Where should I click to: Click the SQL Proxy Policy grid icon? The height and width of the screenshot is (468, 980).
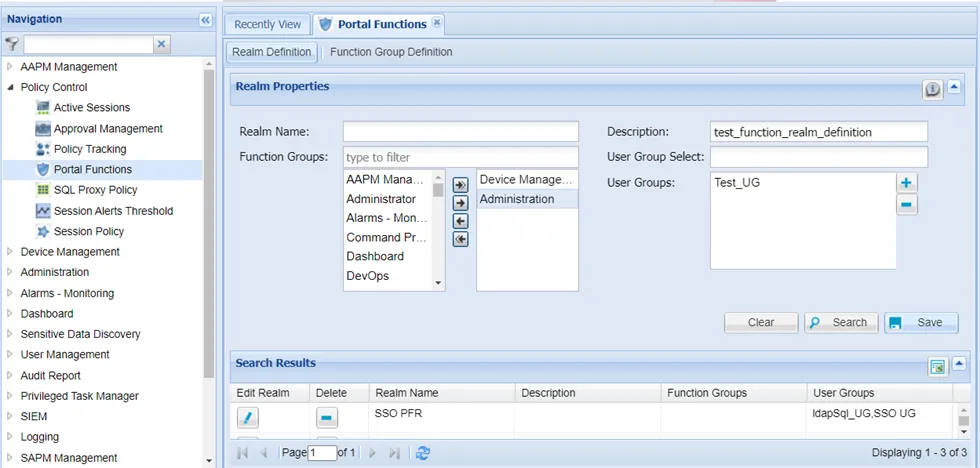tap(42, 190)
